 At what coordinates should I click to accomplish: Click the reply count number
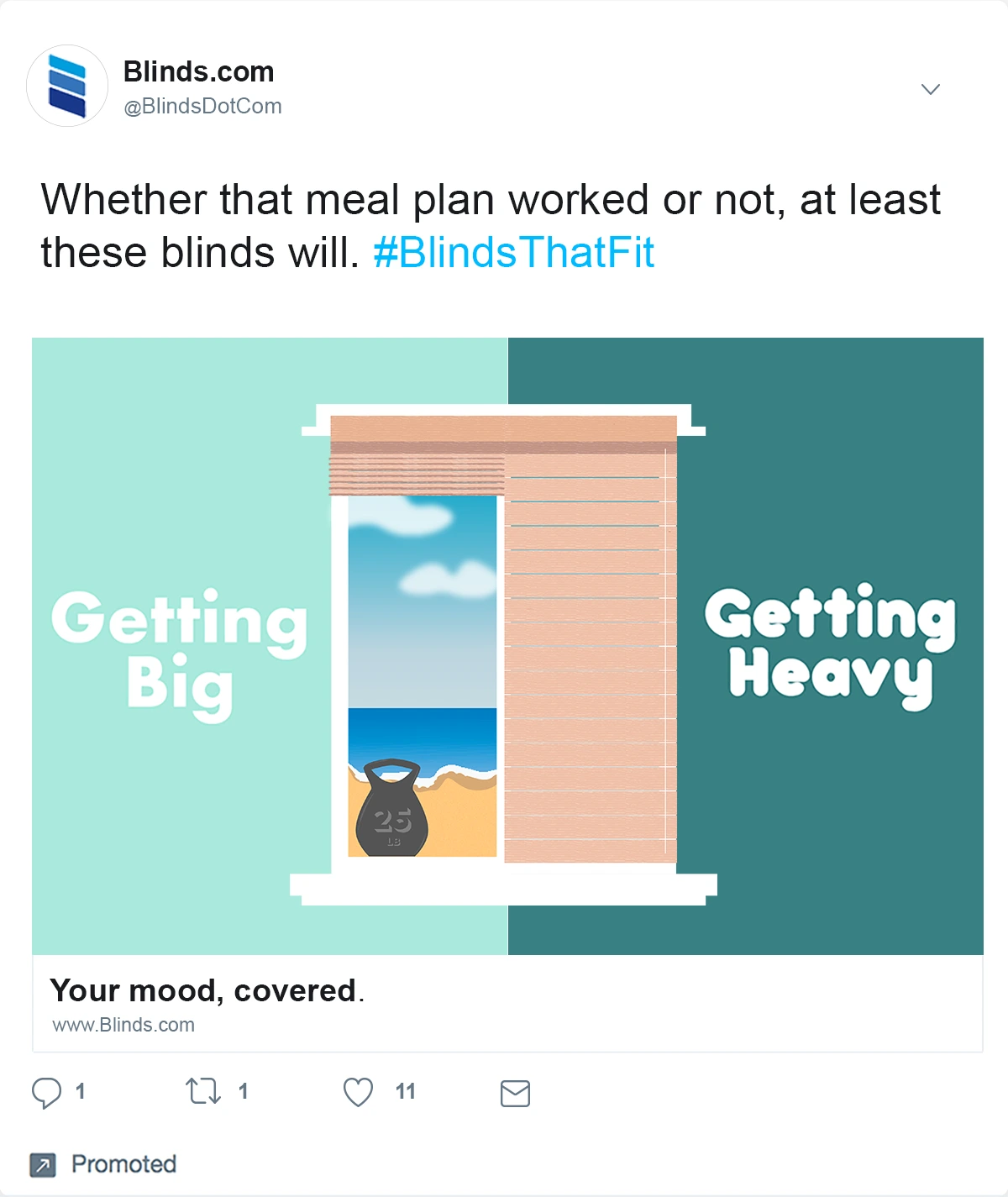pyautogui.click(x=80, y=1092)
